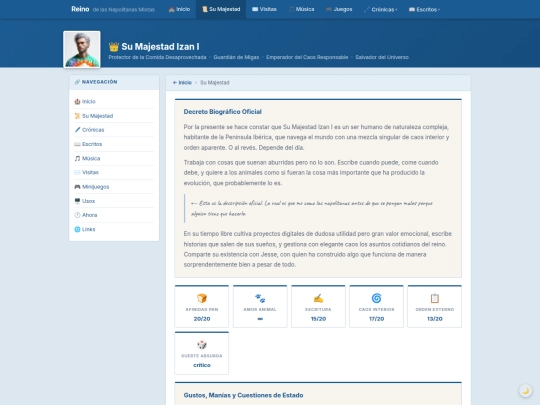Click the Salvador del Universo title text
Image resolution: width=540 pixels, height=405 pixels.
[x=382, y=57]
